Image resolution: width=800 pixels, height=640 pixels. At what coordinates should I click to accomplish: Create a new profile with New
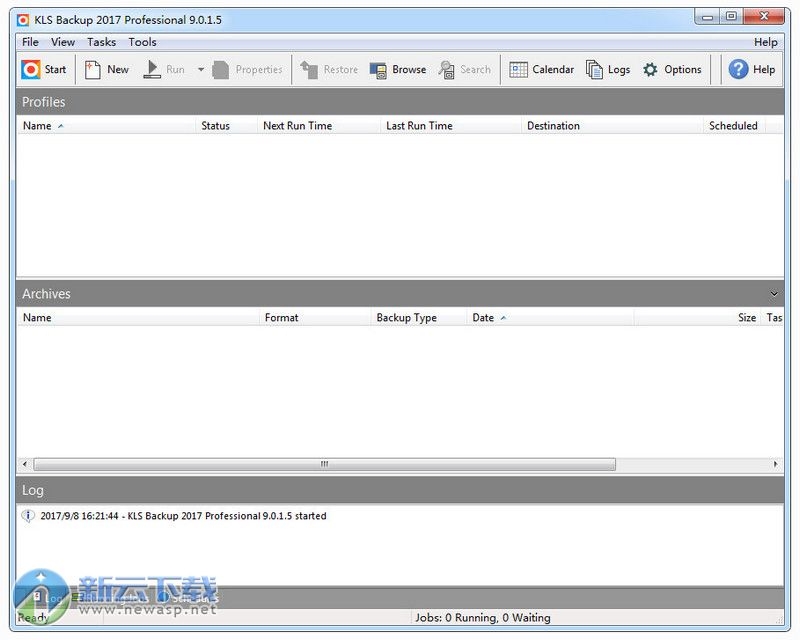107,69
